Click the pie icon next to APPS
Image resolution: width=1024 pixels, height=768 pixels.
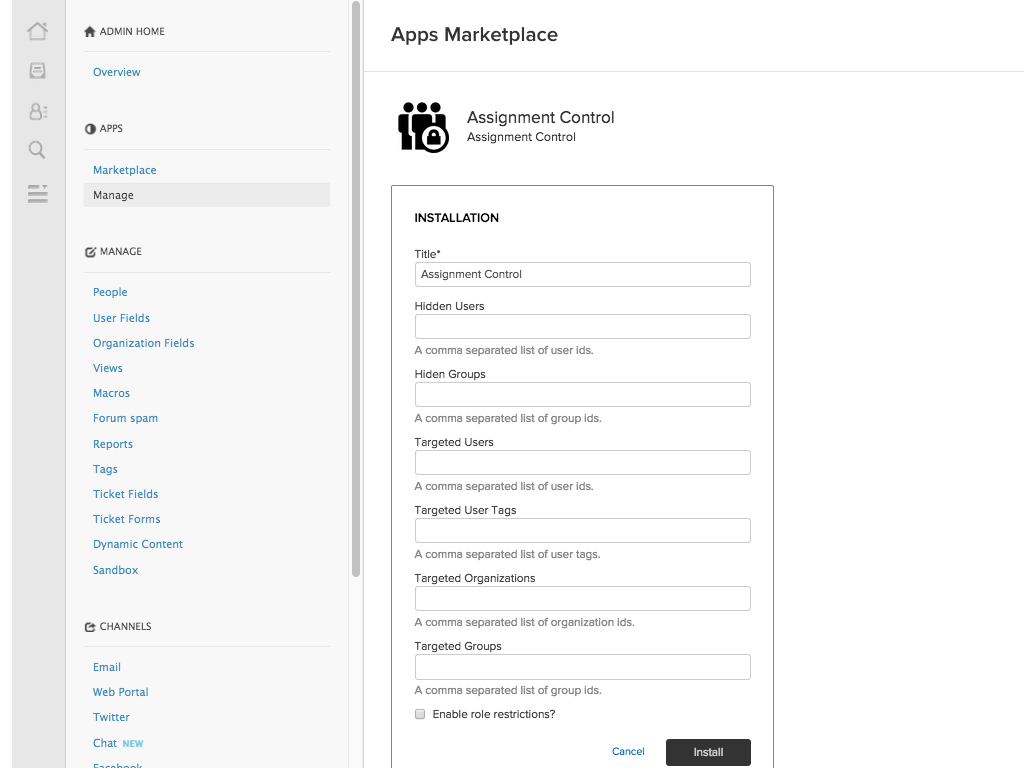89,128
